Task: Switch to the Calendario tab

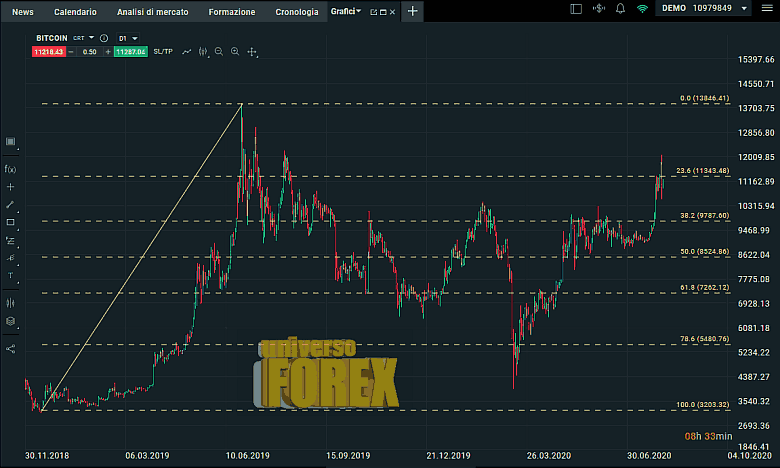Action: click(75, 12)
